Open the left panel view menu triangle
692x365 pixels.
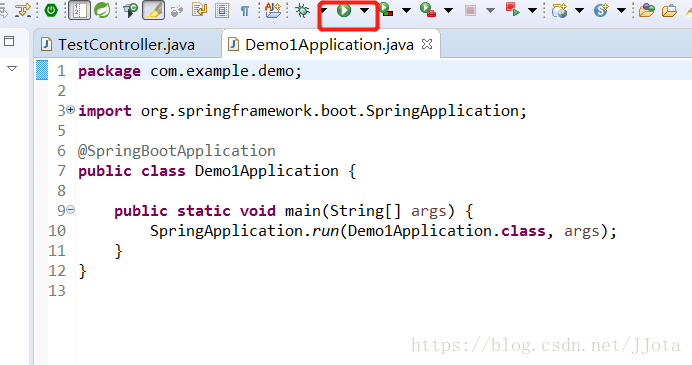point(12,68)
